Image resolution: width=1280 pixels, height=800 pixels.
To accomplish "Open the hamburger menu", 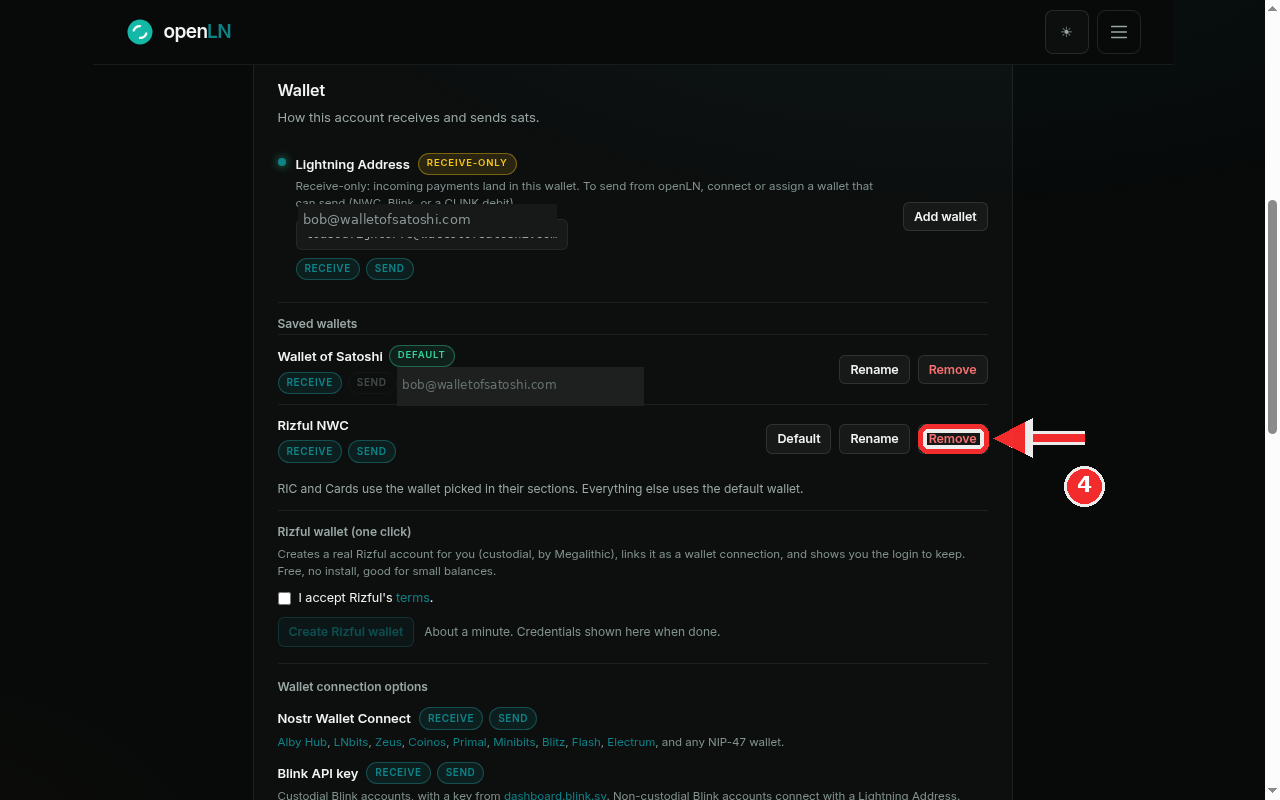I will click(x=1119, y=32).
